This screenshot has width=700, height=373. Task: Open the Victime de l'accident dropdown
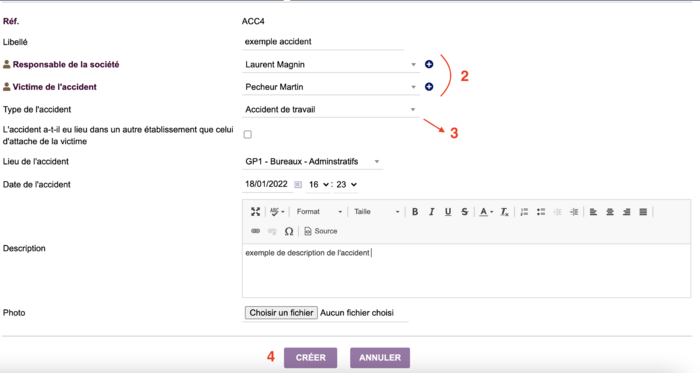(x=331, y=87)
